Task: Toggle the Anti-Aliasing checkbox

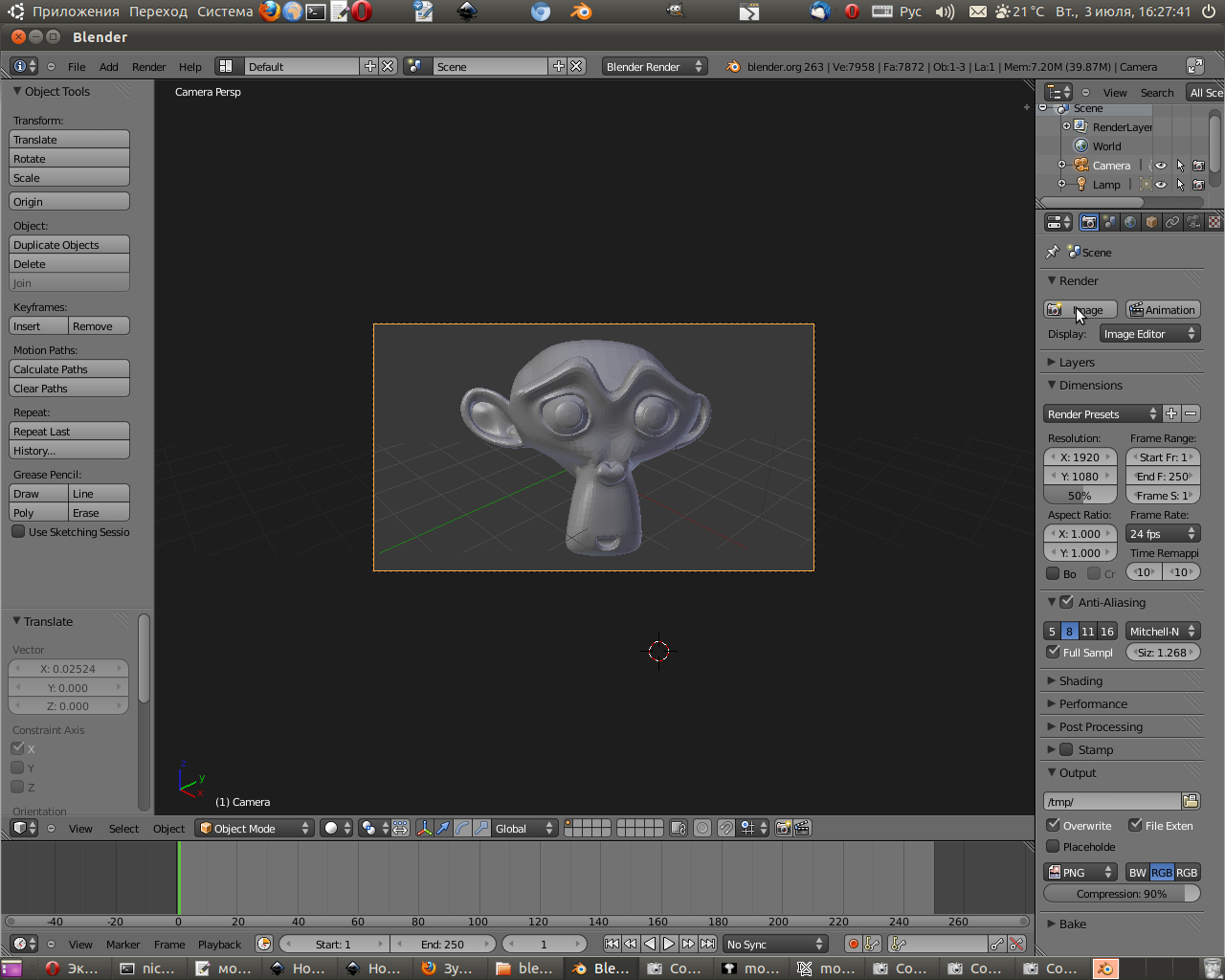Action: pyautogui.click(x=1066, y=602)
